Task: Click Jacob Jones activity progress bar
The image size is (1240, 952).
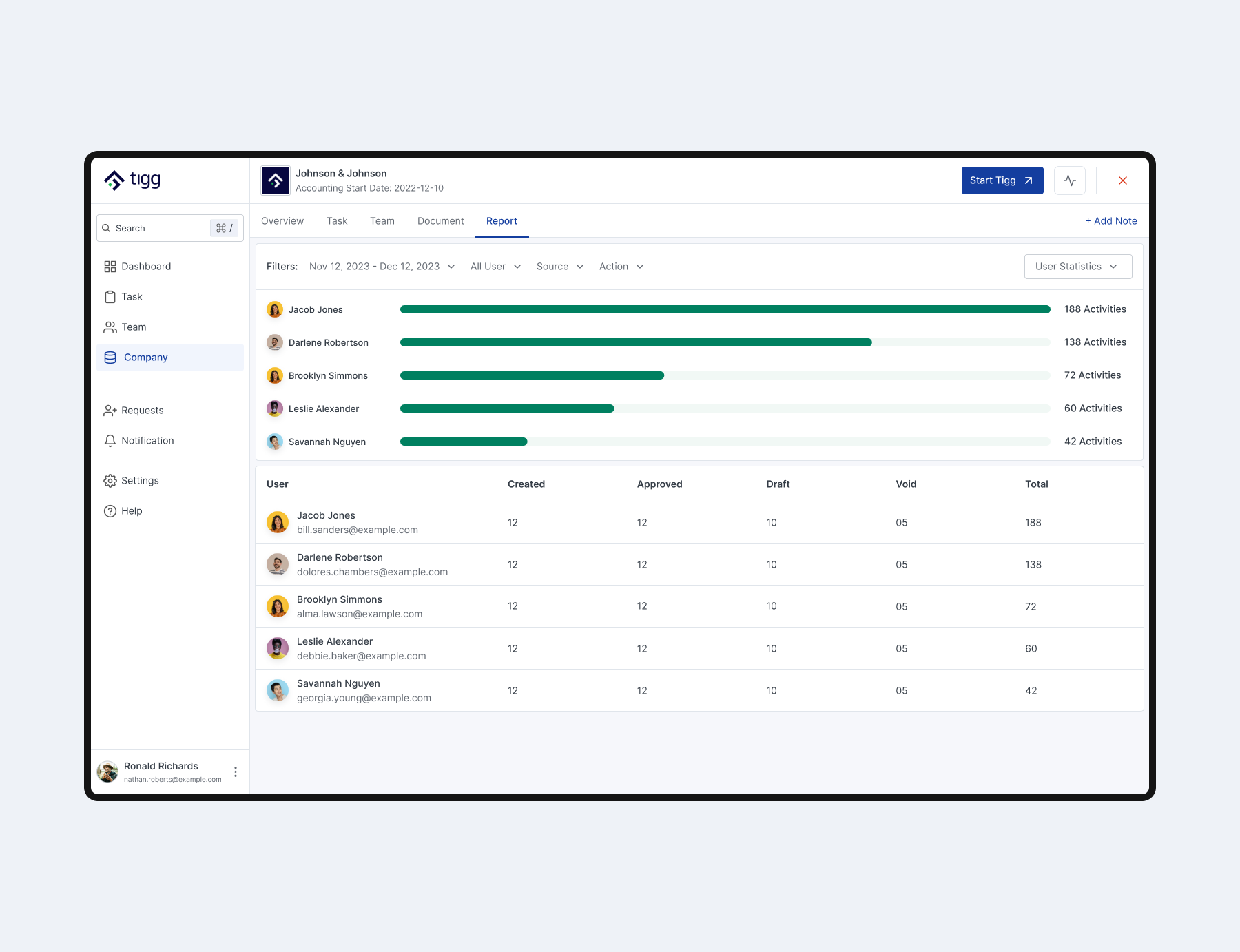Action: [725, 310]
